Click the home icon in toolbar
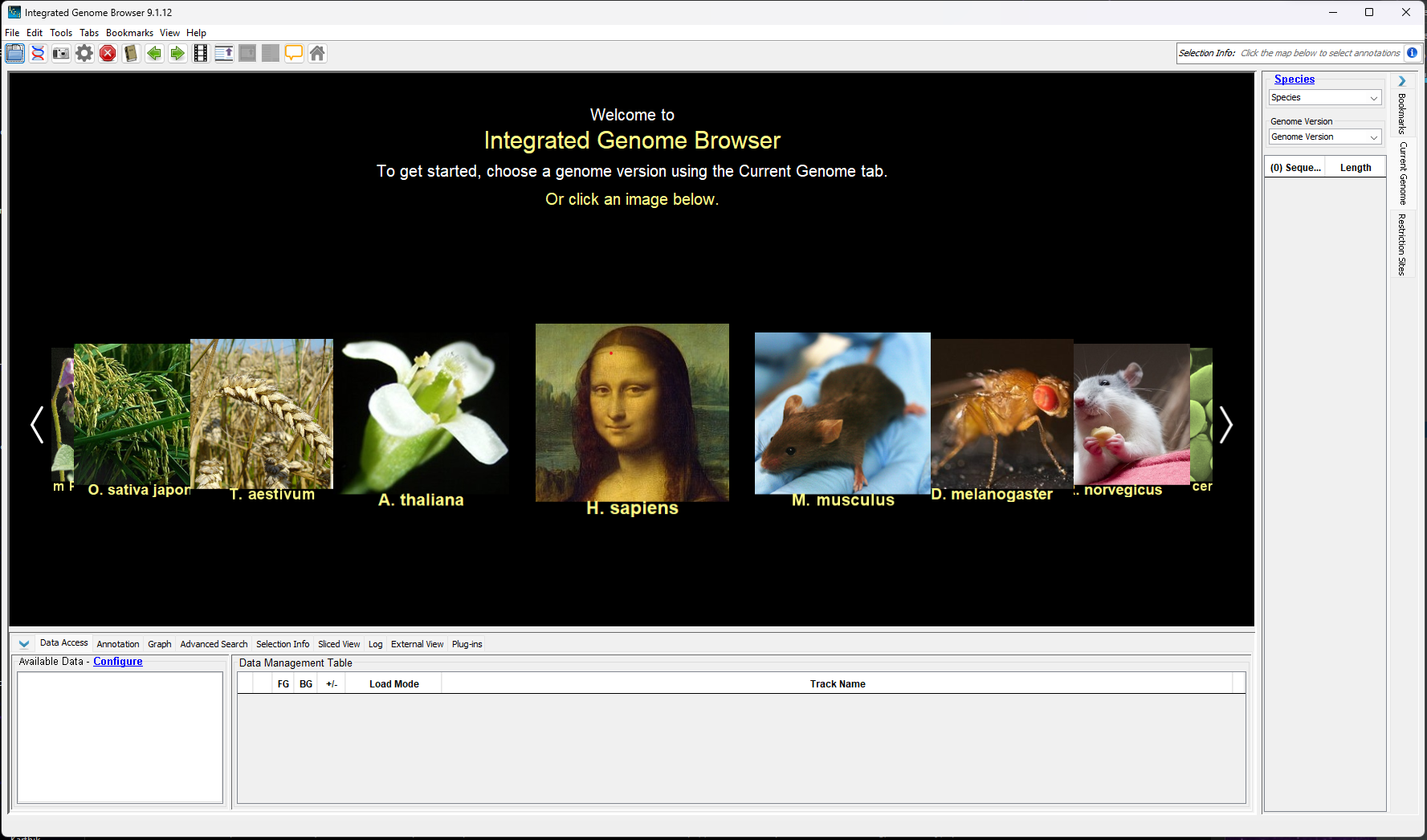 coord(317,54)
